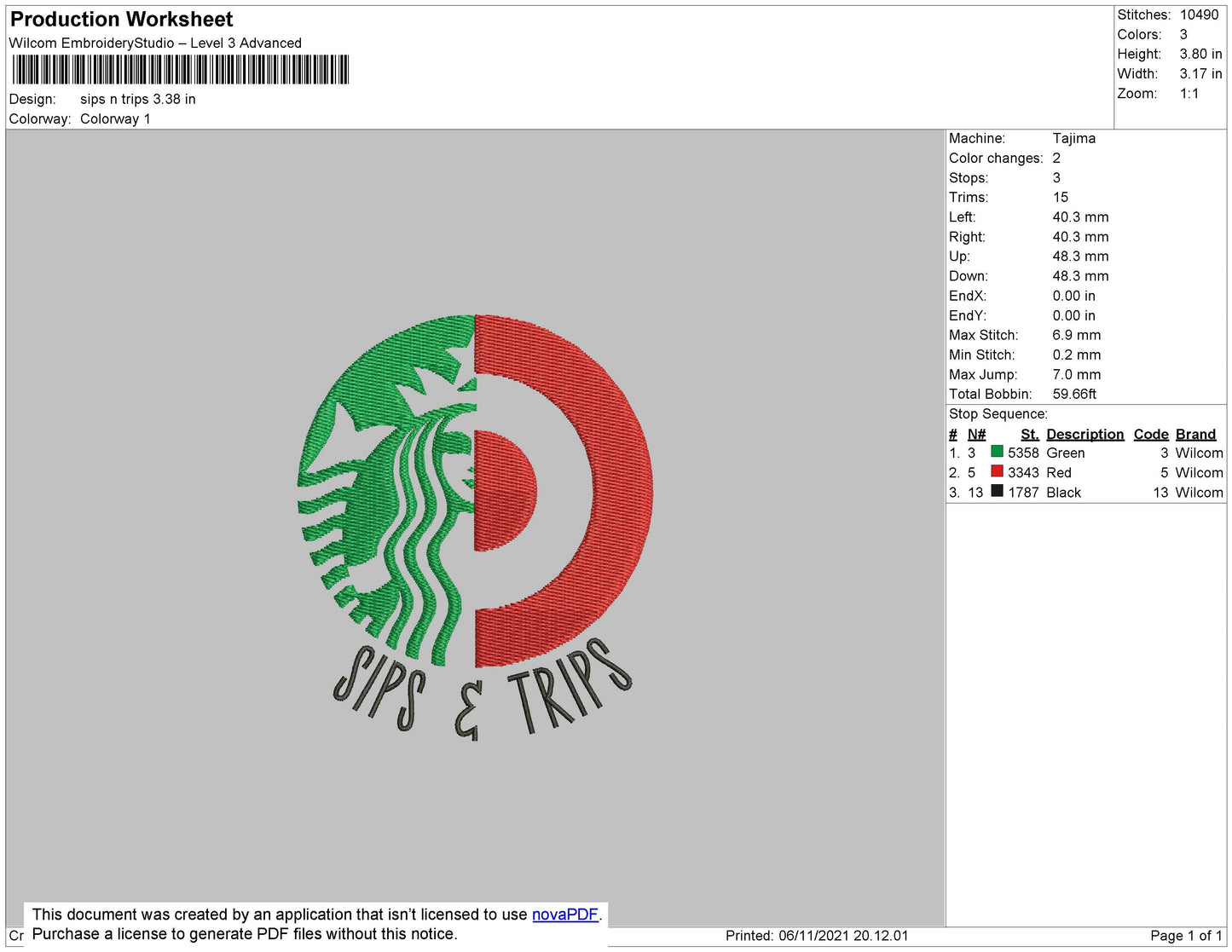Click the Black thread color swatch
Image resolution: width=1232 pixels, height=952 pixels.
tap(997, 491)
